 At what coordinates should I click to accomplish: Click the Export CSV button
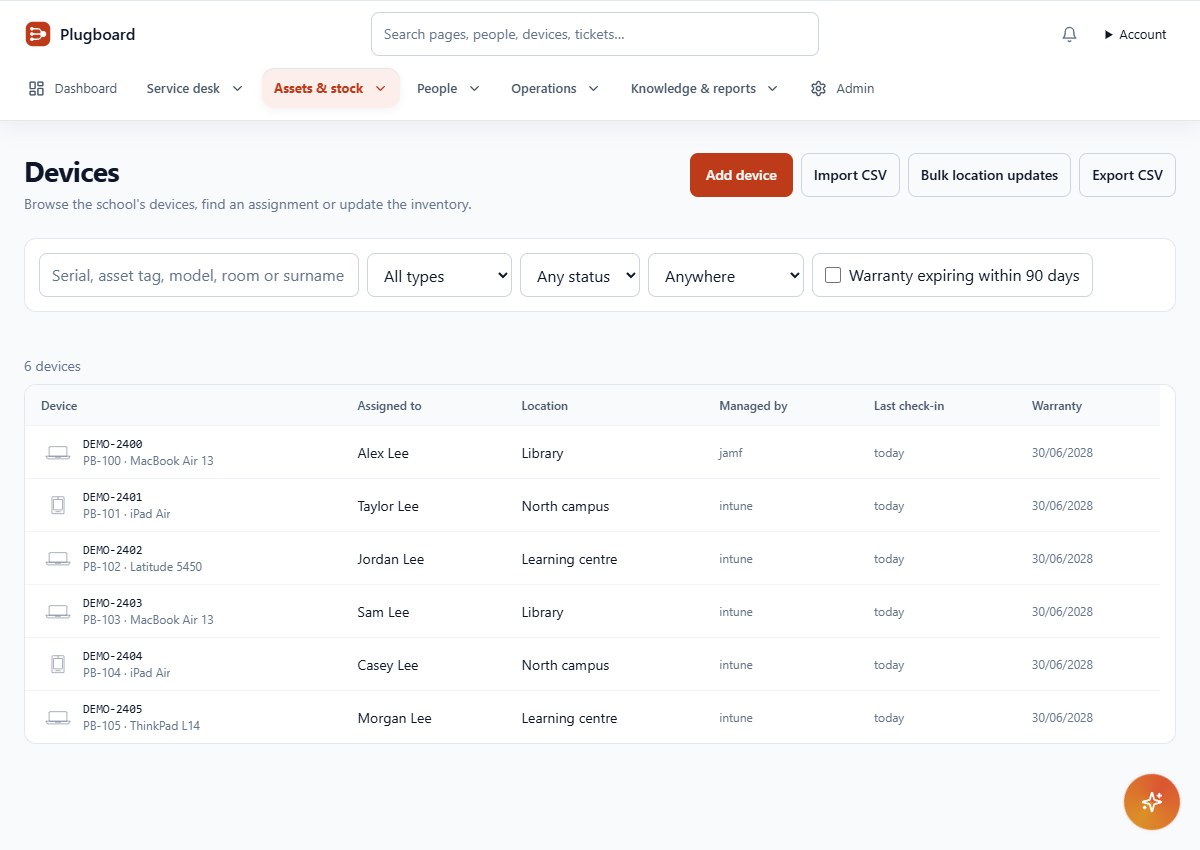tap(1127, 175)
